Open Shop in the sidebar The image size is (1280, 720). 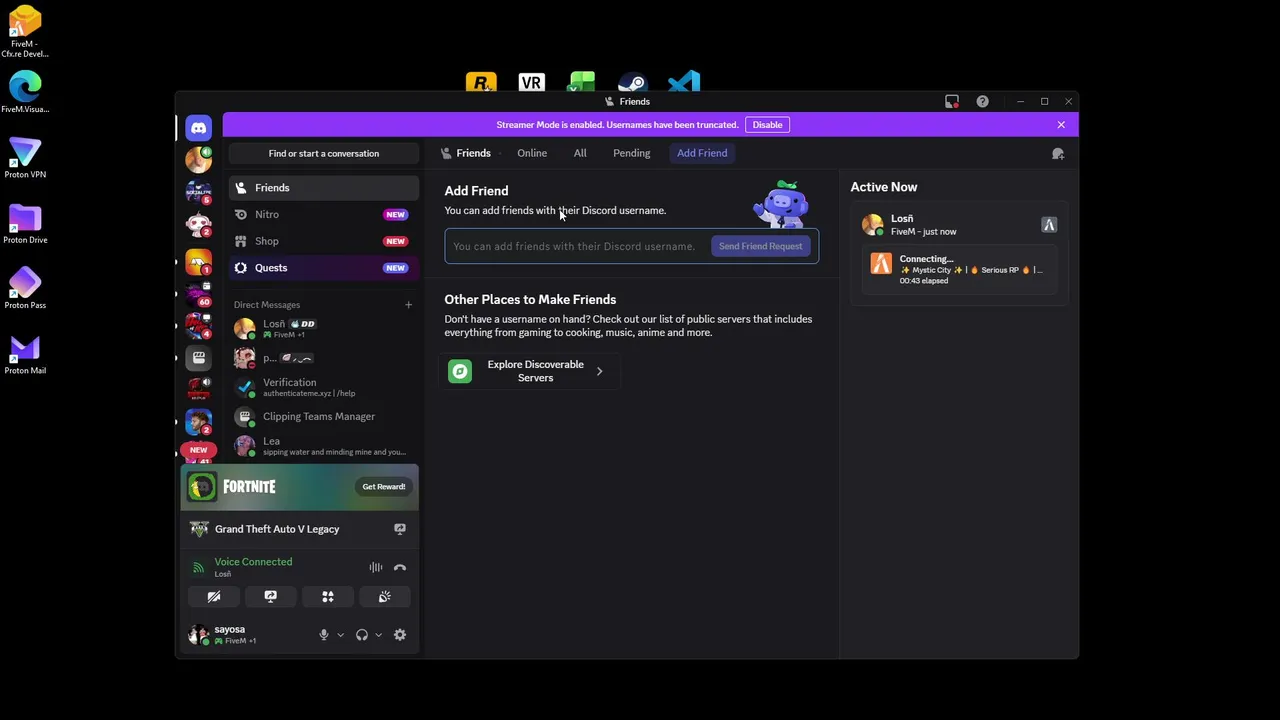(324, 241)
